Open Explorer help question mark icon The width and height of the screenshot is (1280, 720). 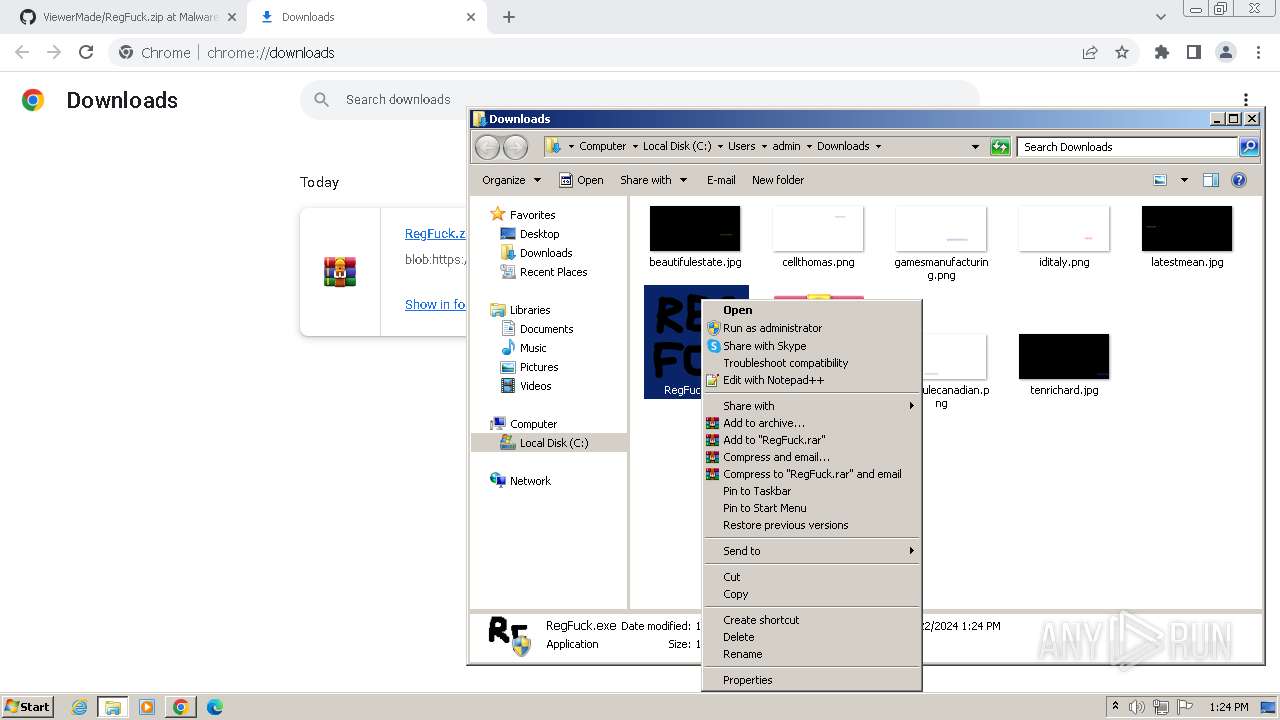point(1239,180)
